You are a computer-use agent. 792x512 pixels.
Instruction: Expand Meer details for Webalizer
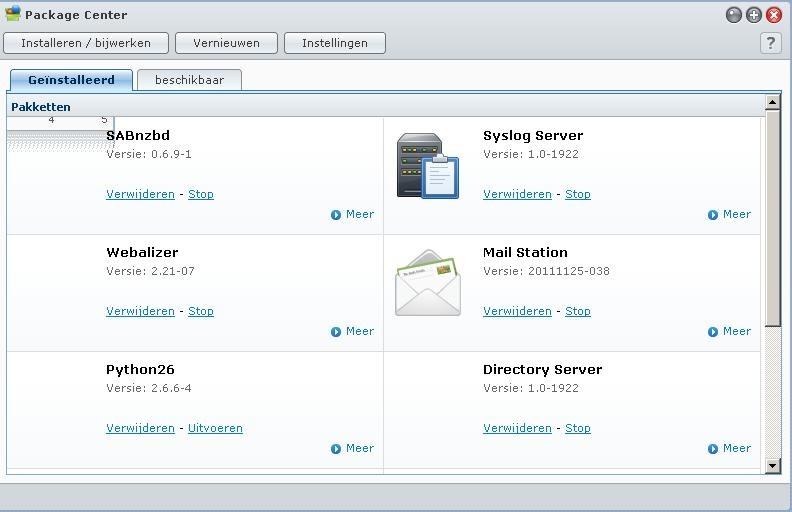[352, 332]
